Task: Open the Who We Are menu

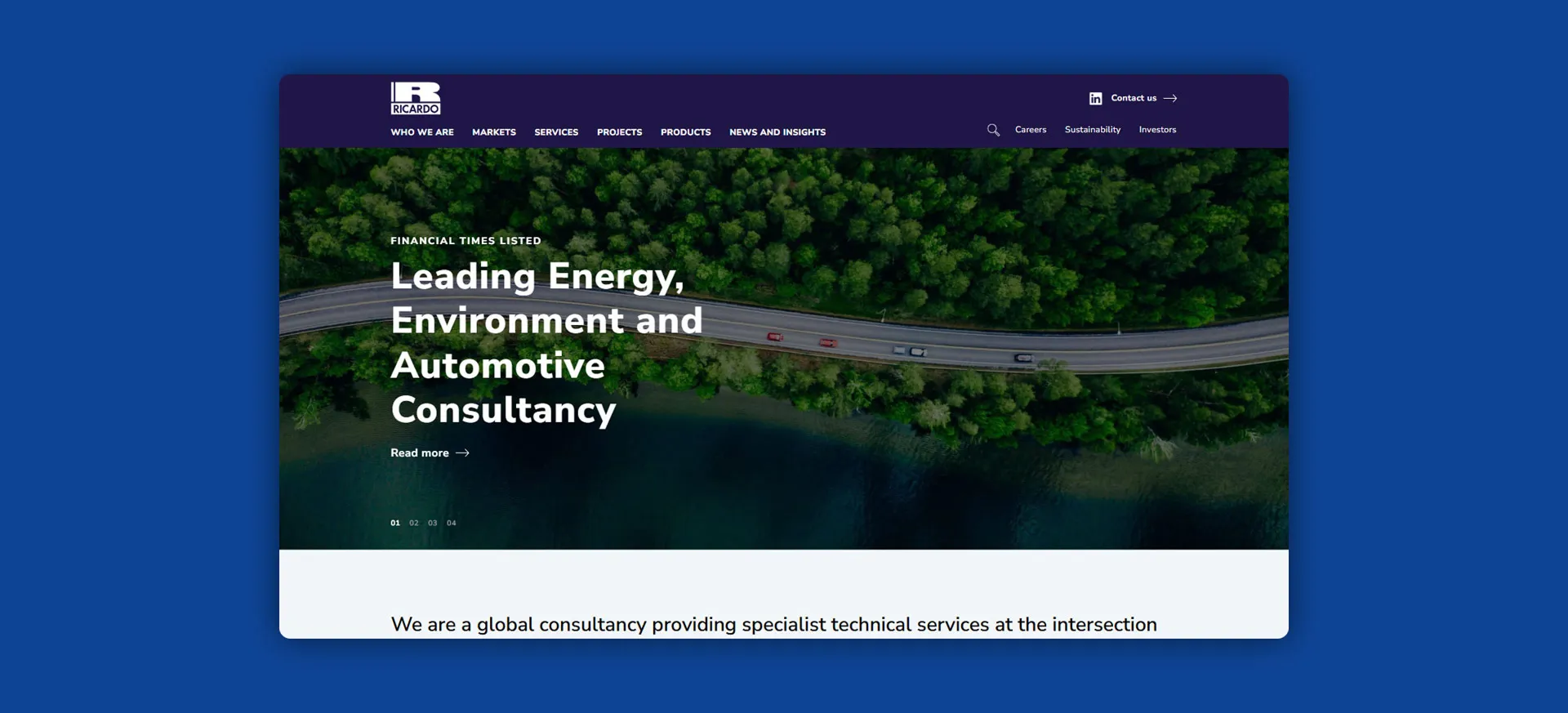Action: pyautogui.click(x=421, y=132)
